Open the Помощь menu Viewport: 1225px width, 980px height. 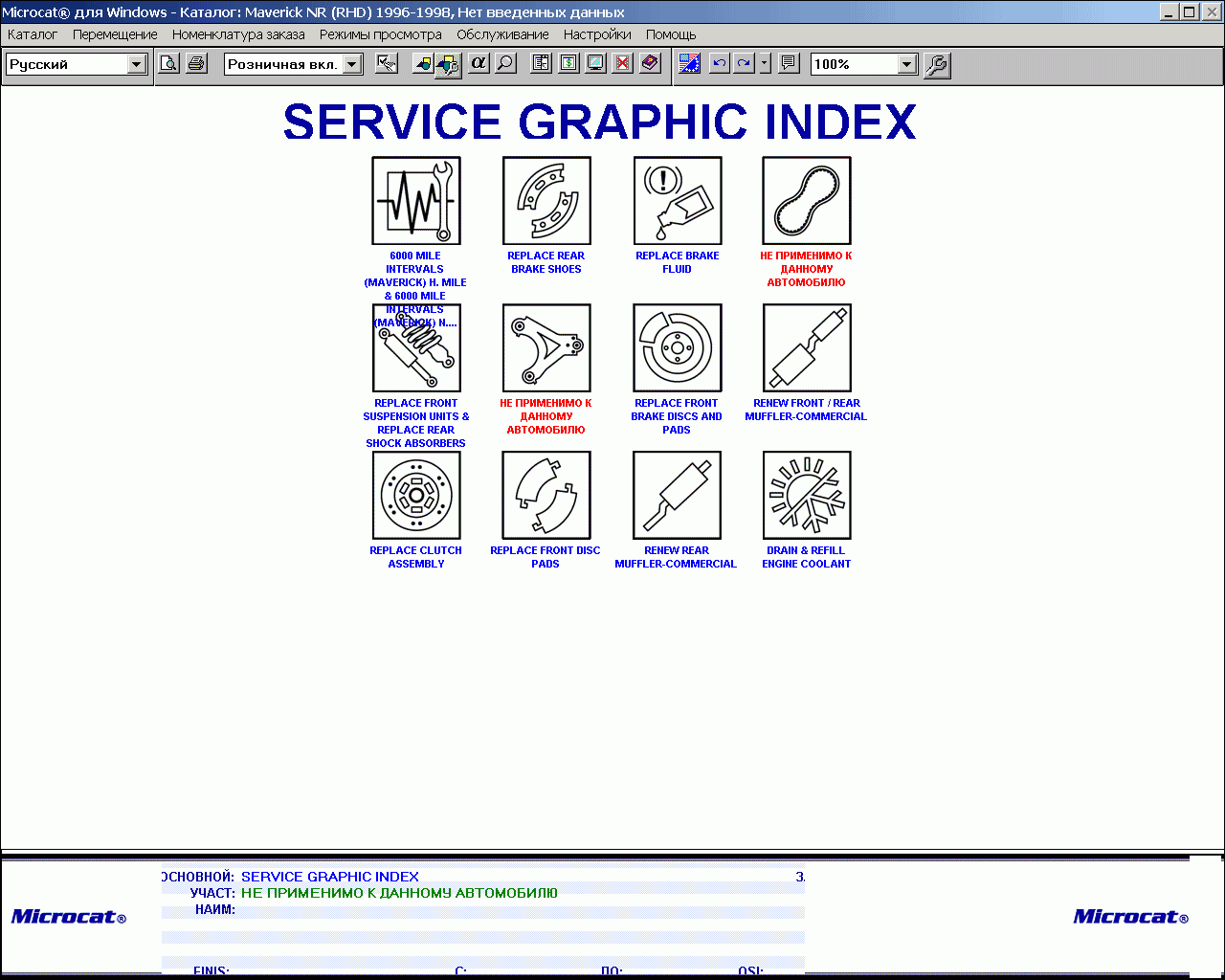coord(671,34)
